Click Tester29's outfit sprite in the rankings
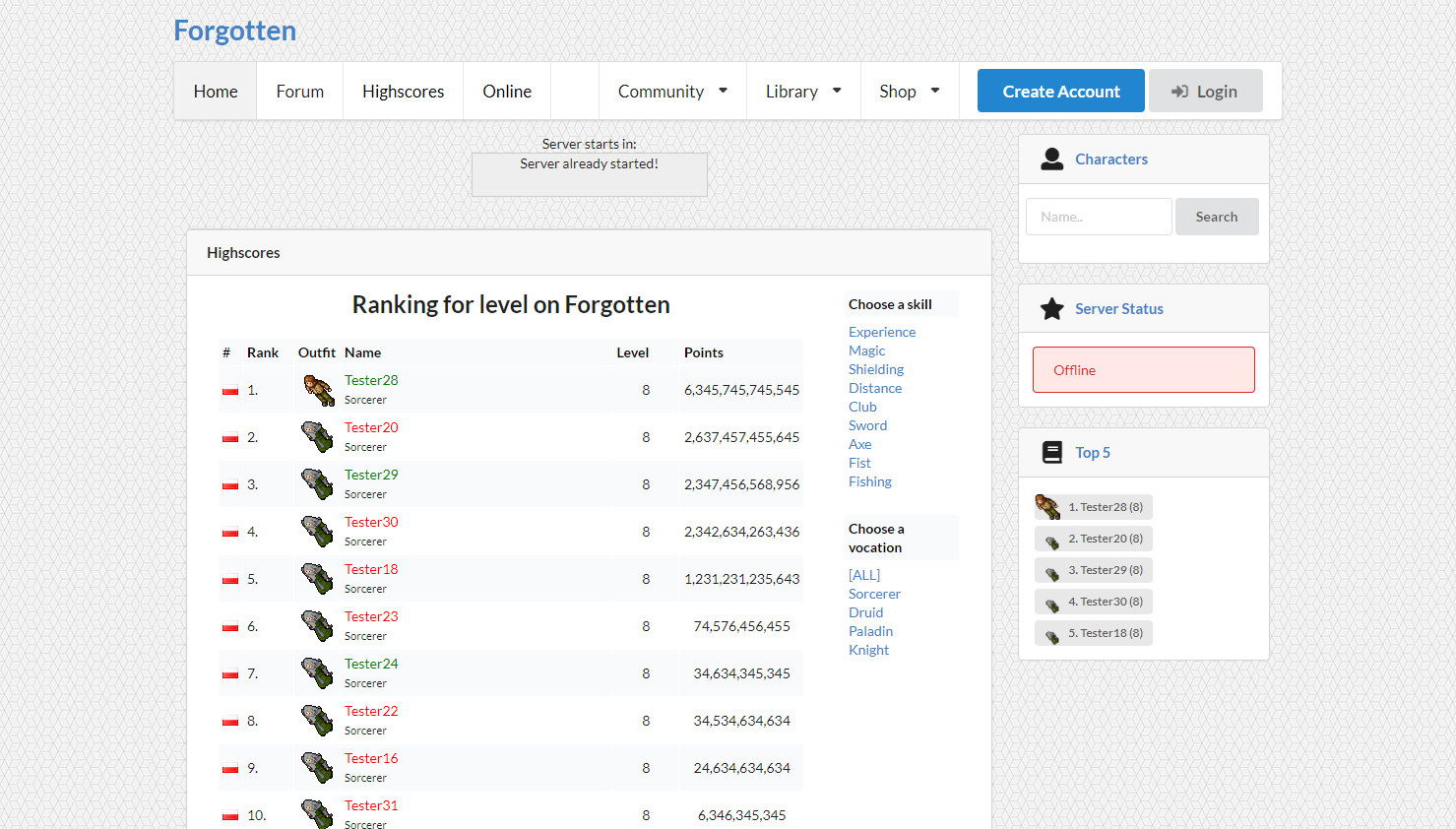Screen dimensions: 1456x829 (316, 483)
